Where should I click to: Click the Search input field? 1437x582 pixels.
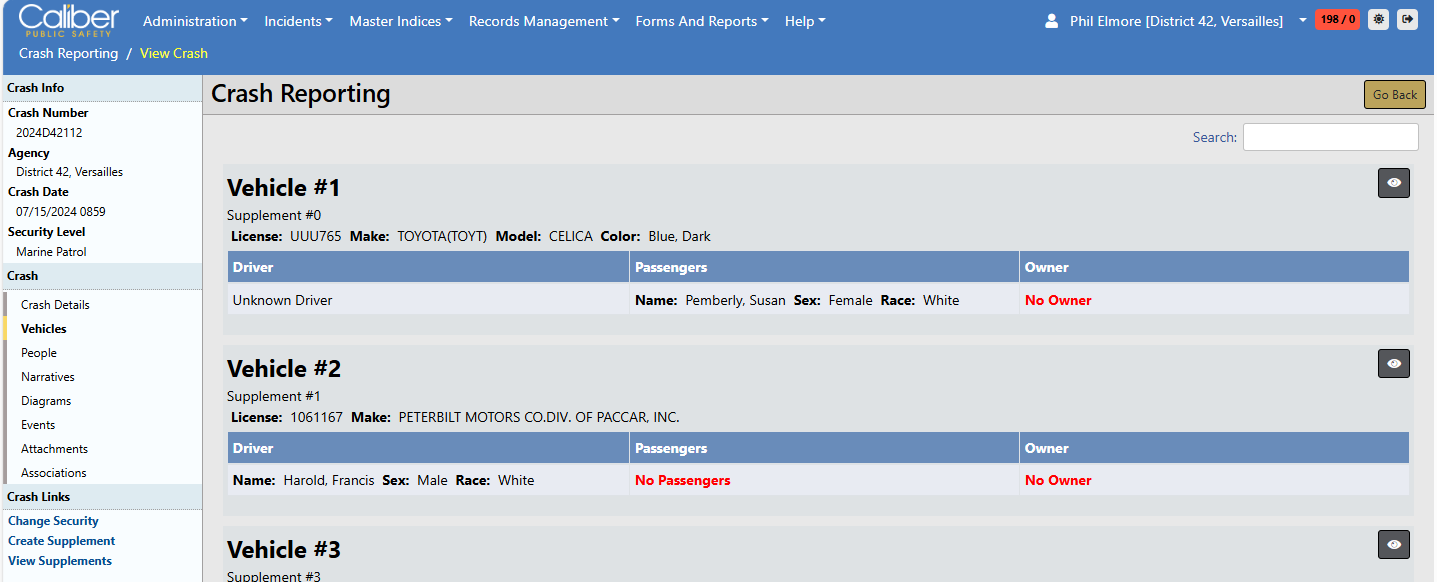(x=1329, y=137)
